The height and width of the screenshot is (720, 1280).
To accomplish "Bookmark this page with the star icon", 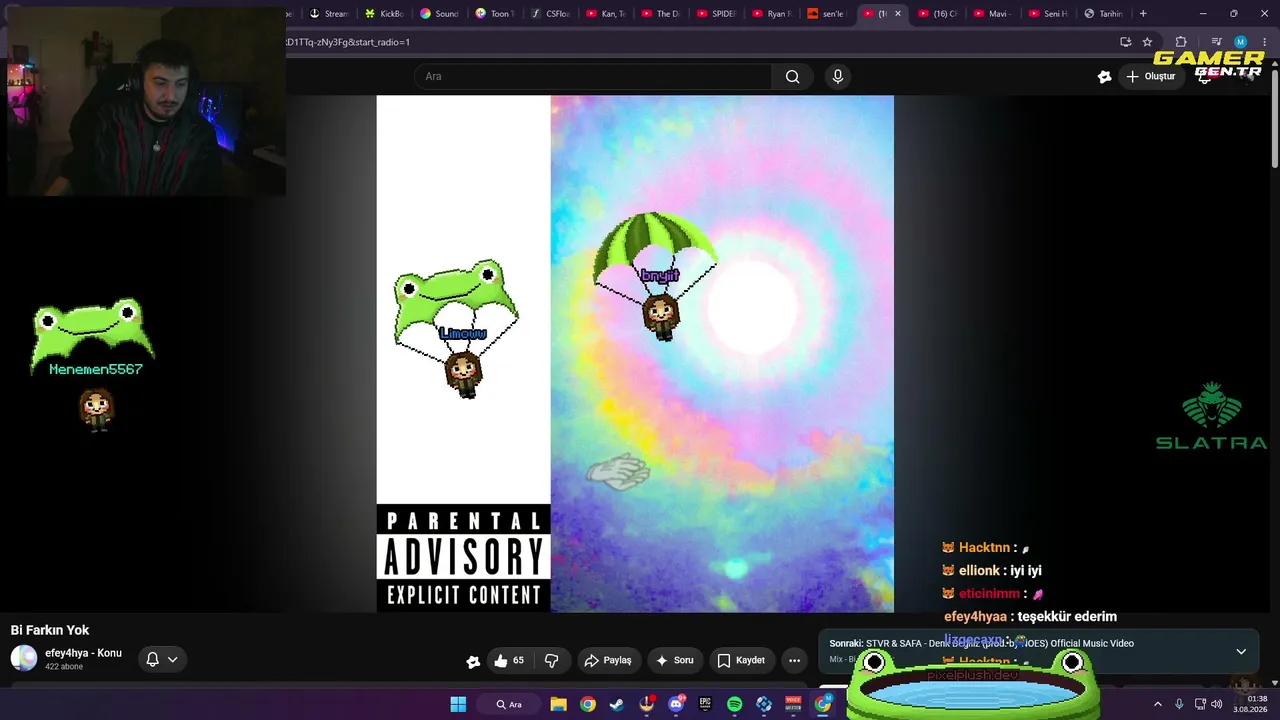I will pos(1147,42).
